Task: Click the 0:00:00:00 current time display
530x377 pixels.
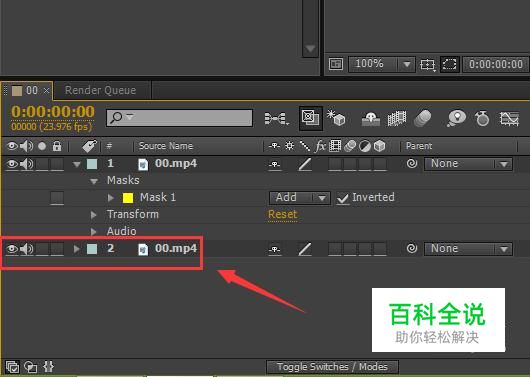Action: pos(53,112)
